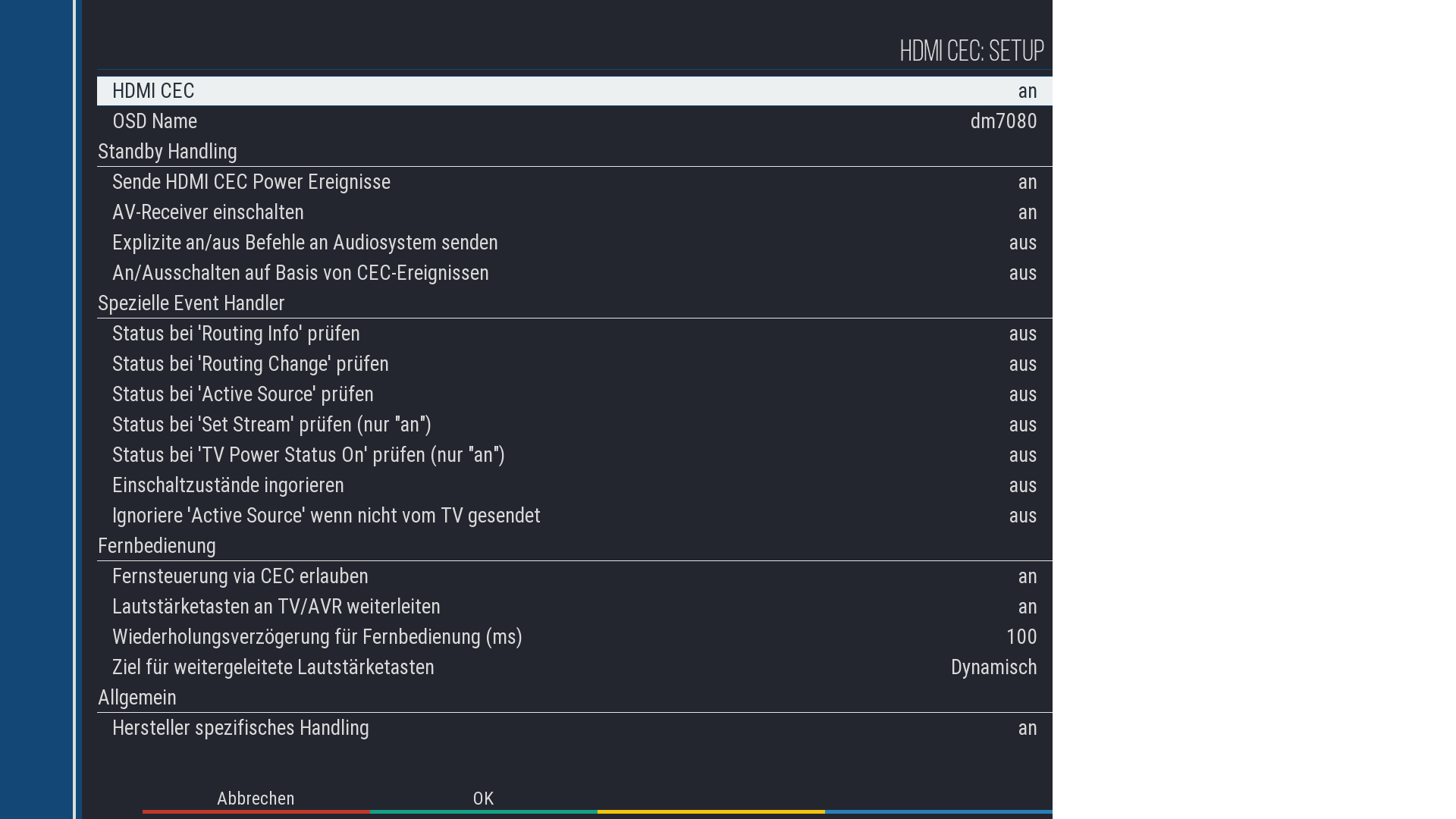Open the Ziel für weitergeleitete Lautstärketasten choice

[x=574, y=667]
